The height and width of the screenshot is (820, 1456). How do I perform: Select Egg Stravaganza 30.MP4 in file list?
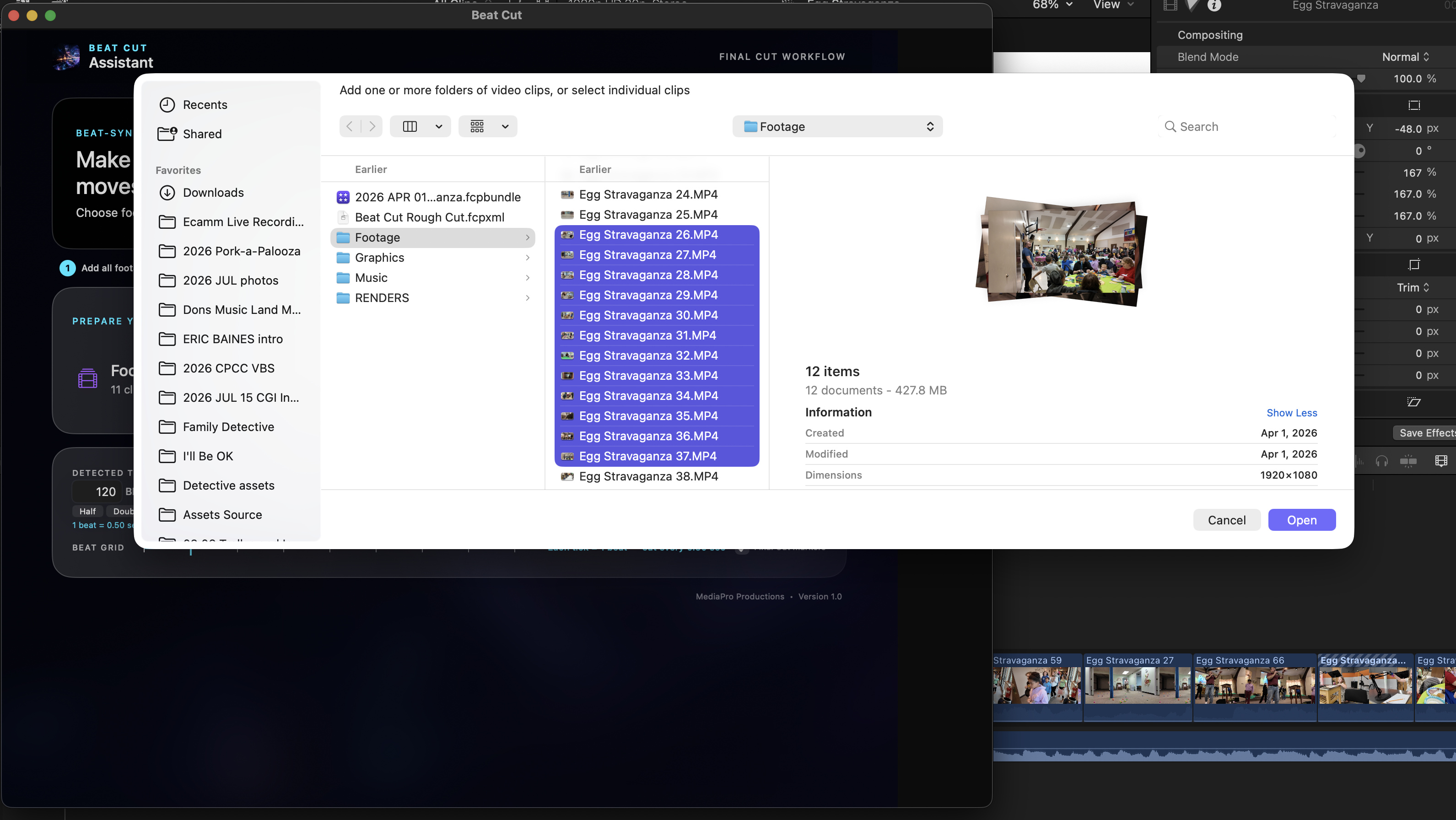656,315
